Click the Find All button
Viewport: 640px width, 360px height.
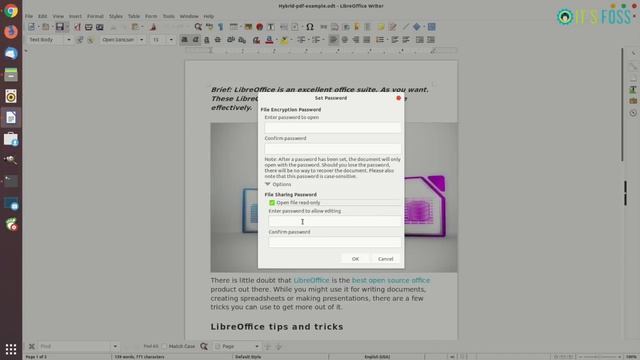(x=151, y=347)
